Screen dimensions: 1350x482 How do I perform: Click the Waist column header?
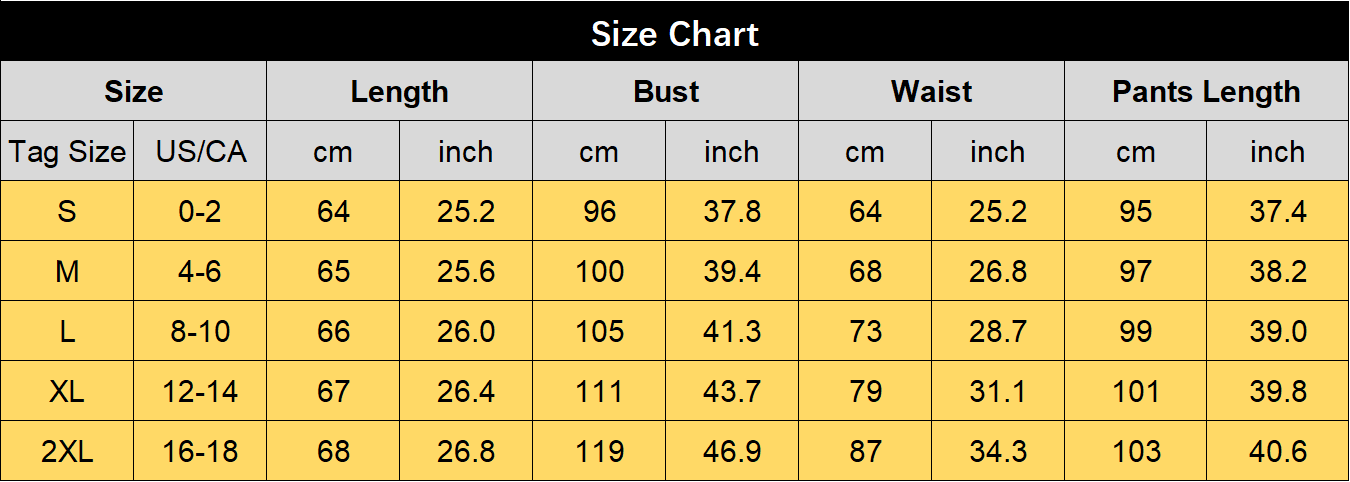[x=932, y=92]
